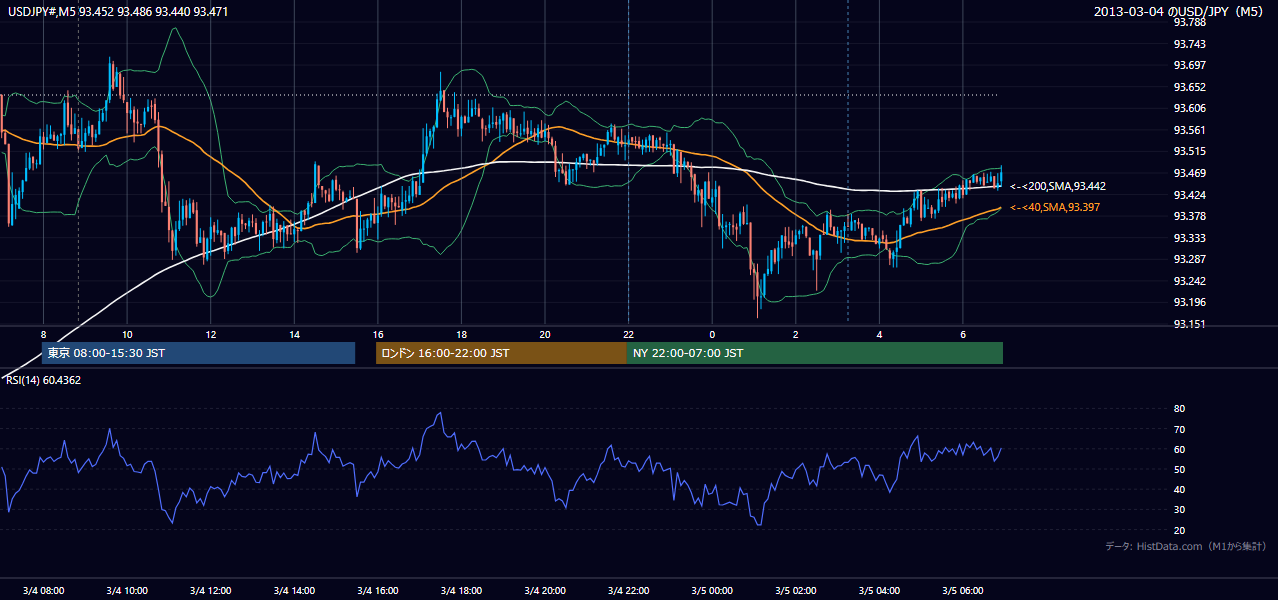The height and width of the screenshot is (600, 1278).
Task: Click the 3/4 14:00 time axis label
Action: [294, 590]
